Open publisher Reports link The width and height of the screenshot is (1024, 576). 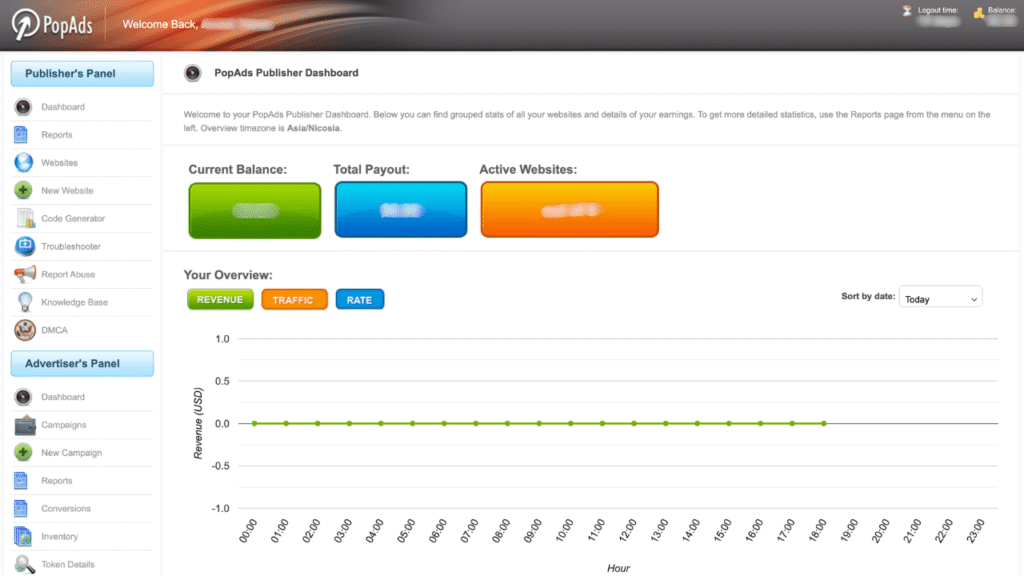click(x=57, y=135)
